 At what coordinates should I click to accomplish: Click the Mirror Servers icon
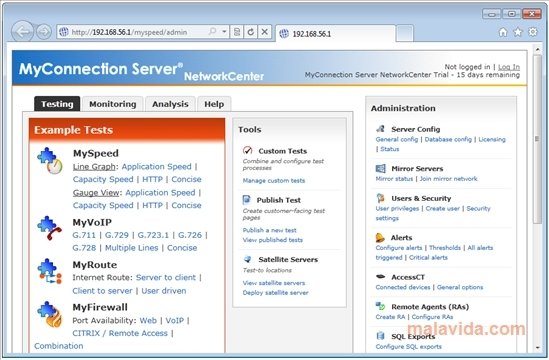click(380, 168)
